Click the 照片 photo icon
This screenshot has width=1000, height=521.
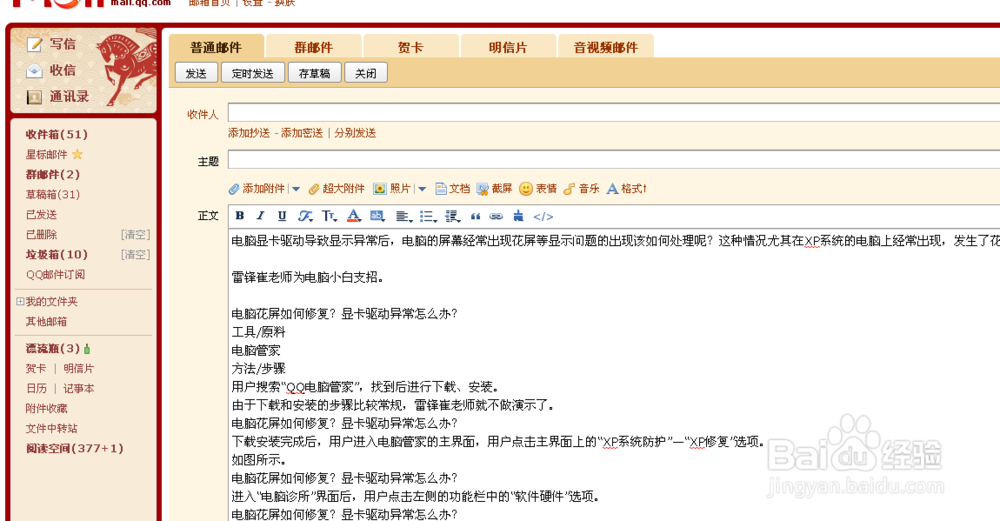point(379,189)
